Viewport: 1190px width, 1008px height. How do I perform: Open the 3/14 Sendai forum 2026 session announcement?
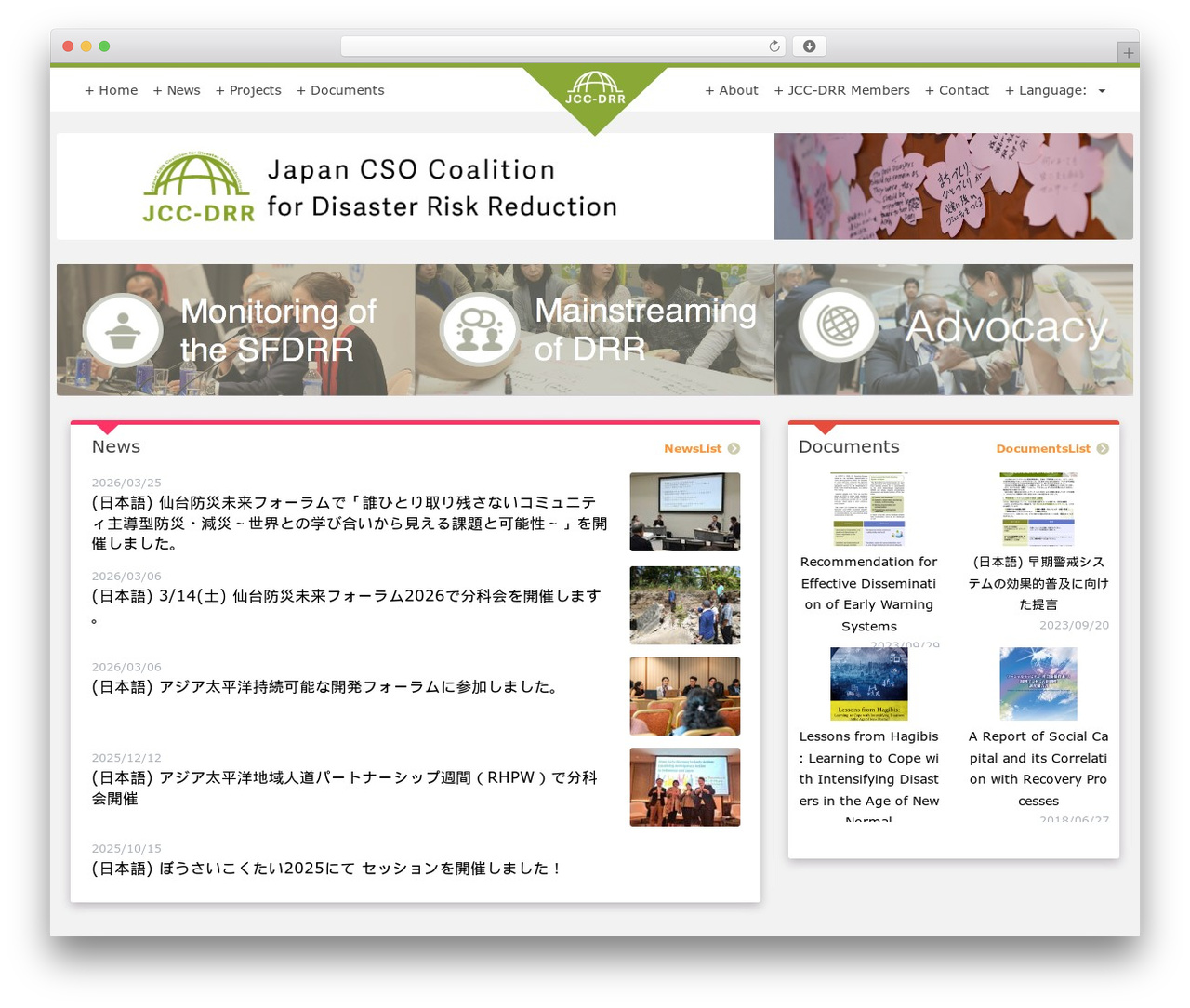(347, 605)
